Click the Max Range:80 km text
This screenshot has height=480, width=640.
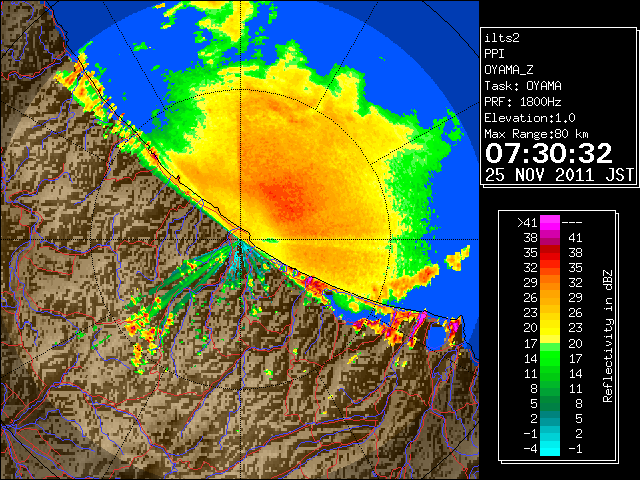tap(536, 134)
